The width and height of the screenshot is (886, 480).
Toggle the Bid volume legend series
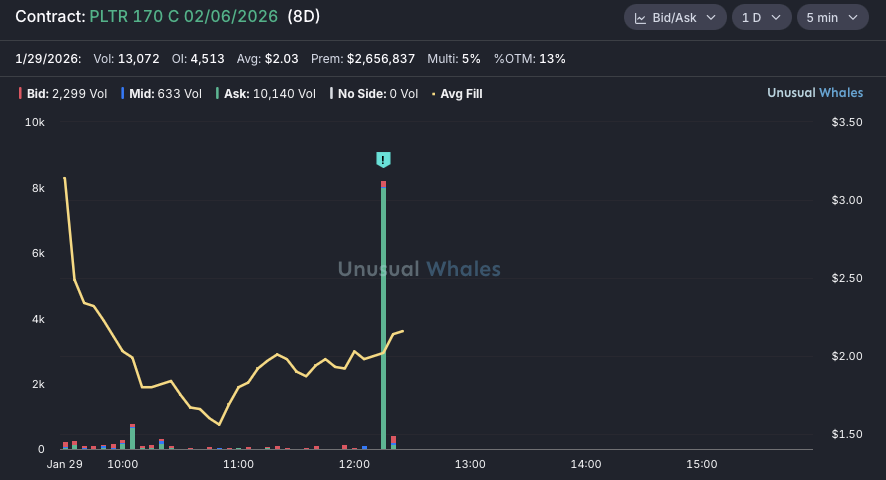pyautogui.click(x=63, y=94)
